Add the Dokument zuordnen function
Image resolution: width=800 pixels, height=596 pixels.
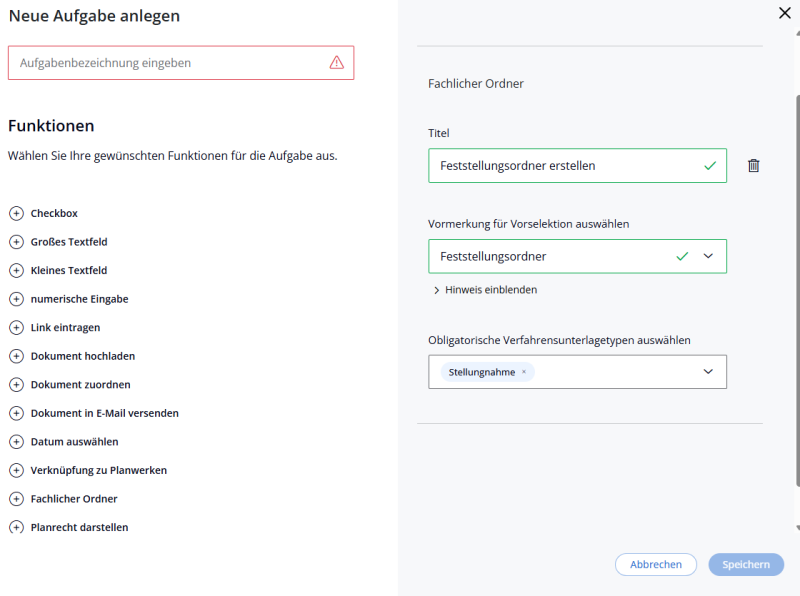coord(16,384)
